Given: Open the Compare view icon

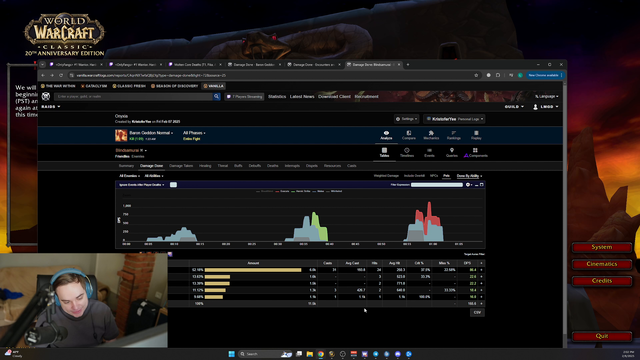Looking at the screenshot, I should 409,133.
